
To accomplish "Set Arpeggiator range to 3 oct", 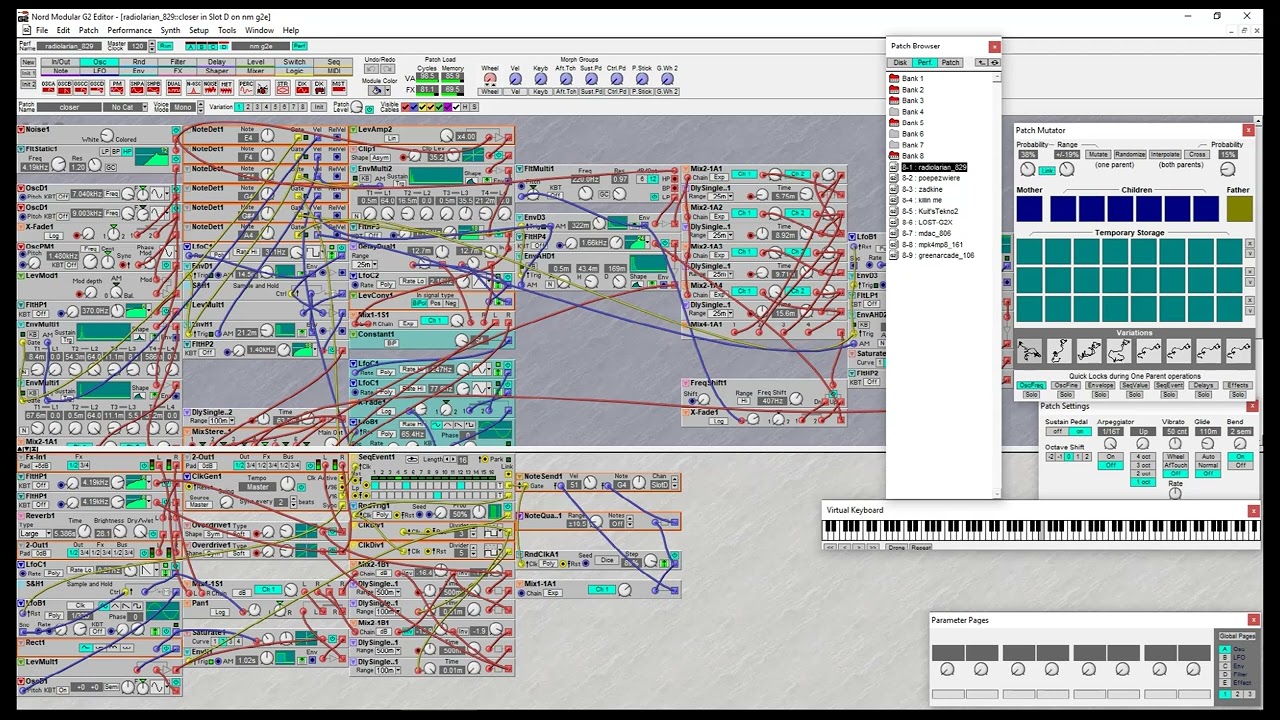I will pos(1143,465).
